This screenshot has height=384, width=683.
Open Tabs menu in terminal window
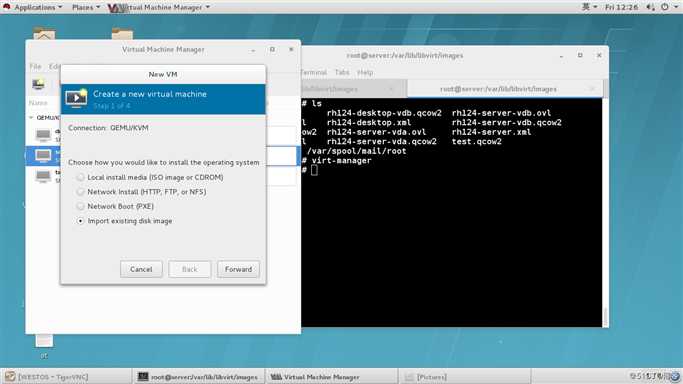342,72
